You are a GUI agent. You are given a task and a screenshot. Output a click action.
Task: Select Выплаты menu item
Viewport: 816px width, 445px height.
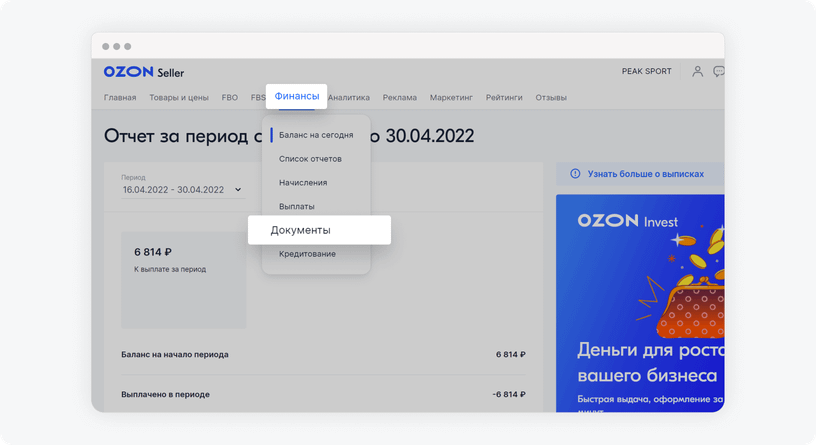tap(297, 207)
